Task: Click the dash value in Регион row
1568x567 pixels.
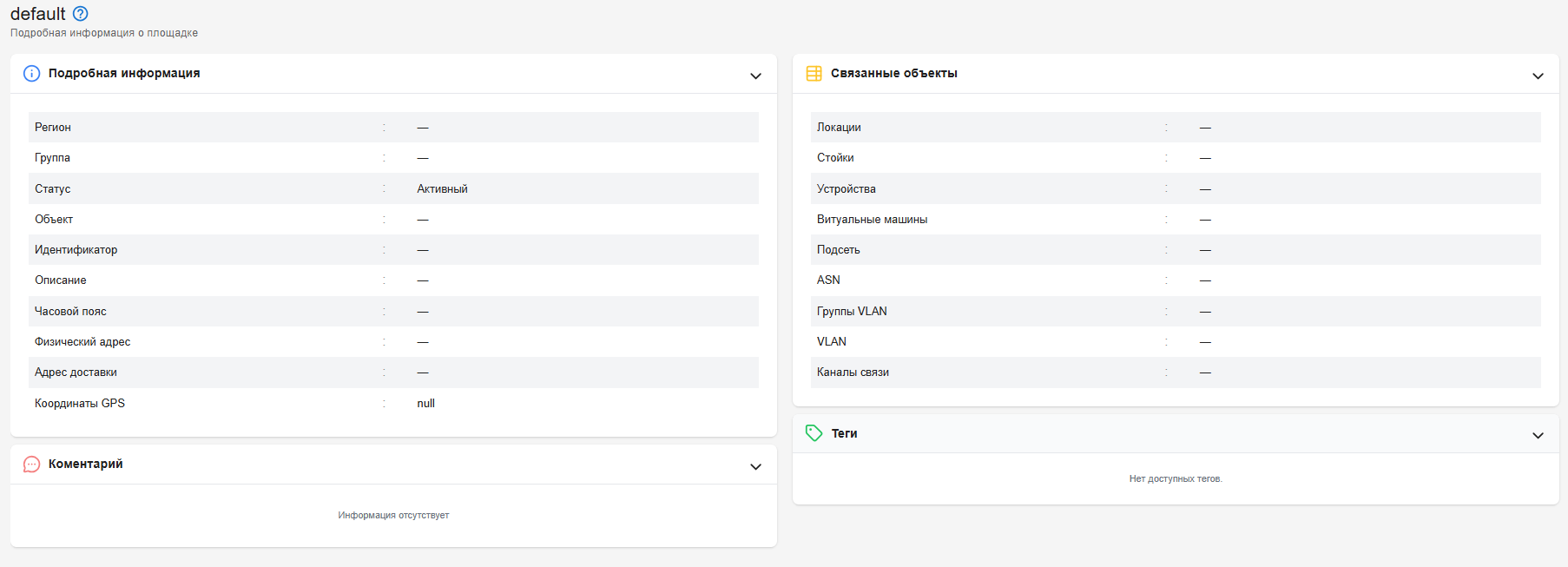Action: [423, 128]
